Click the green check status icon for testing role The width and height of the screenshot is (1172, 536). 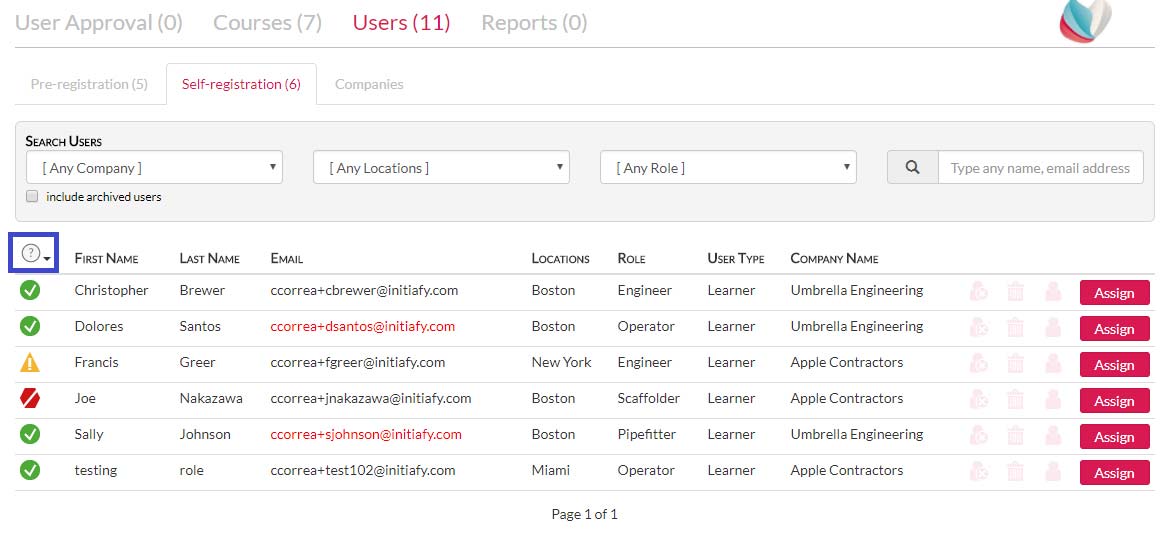click(x=30, y=470)
